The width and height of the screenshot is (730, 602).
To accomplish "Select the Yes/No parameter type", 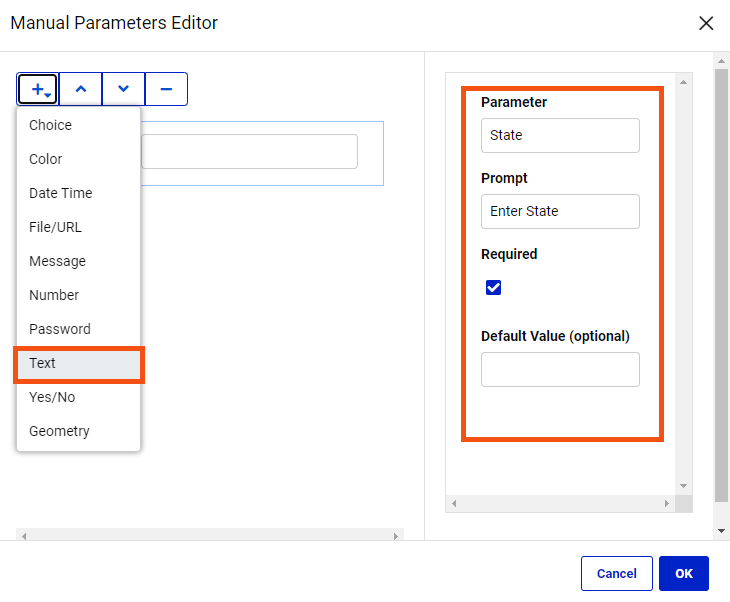I will (78, 397).
